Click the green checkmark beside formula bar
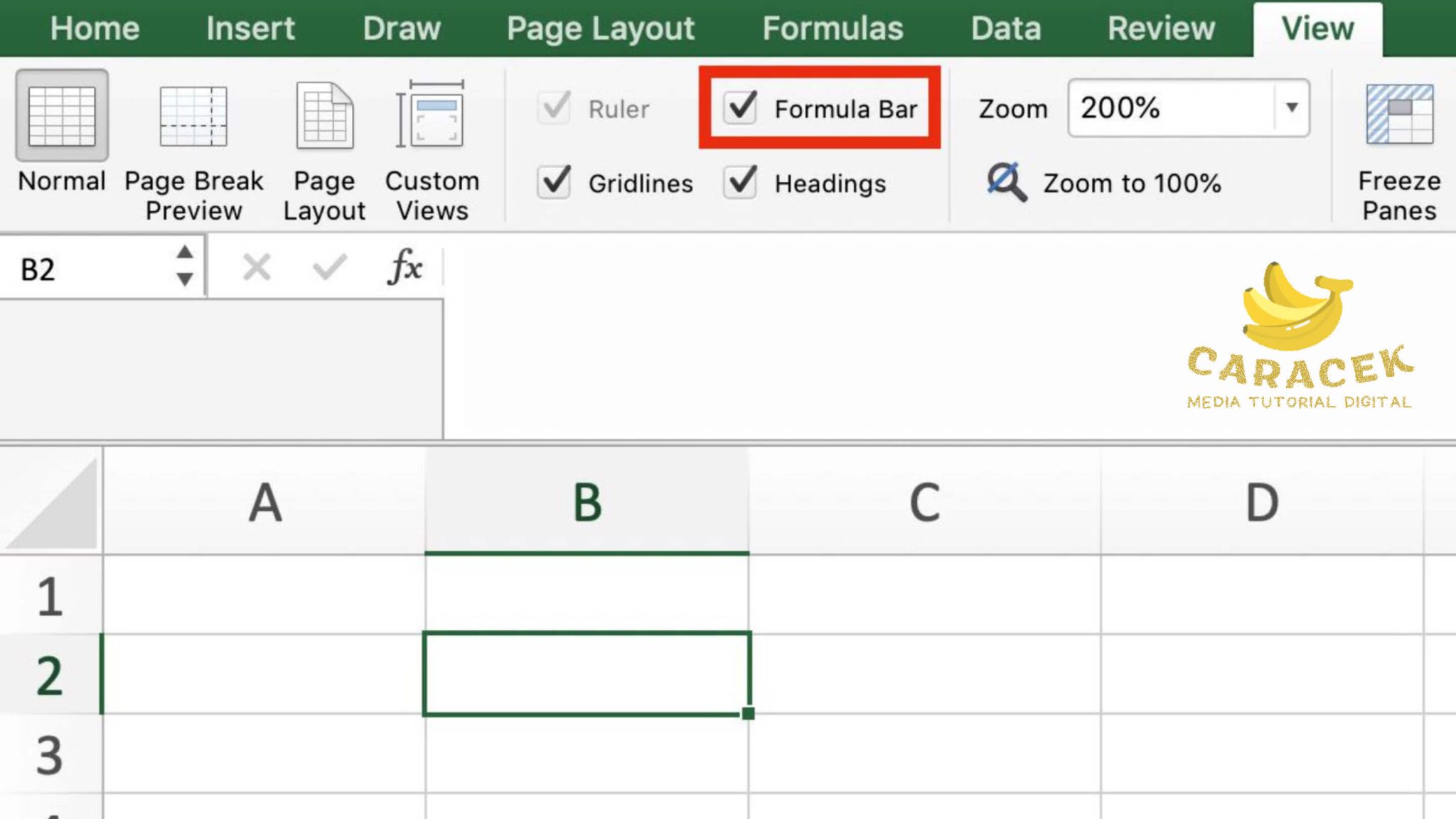This screenshot has width=1456, height=819. (327, 267)
